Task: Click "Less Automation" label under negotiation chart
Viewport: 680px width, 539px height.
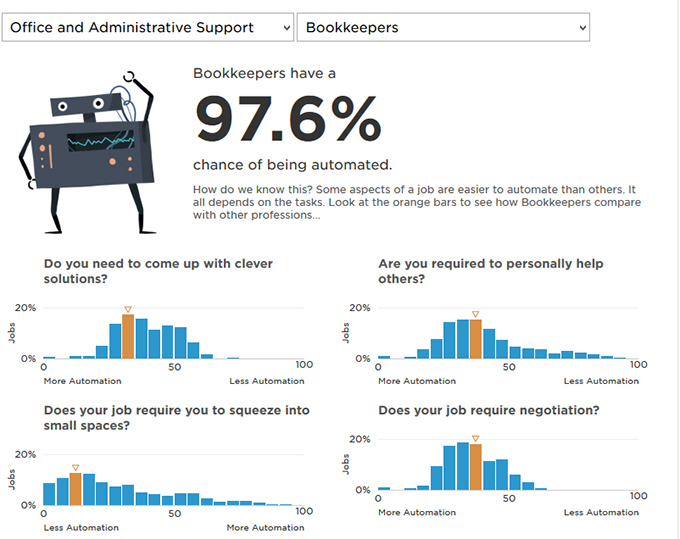Action: (600, 513)
